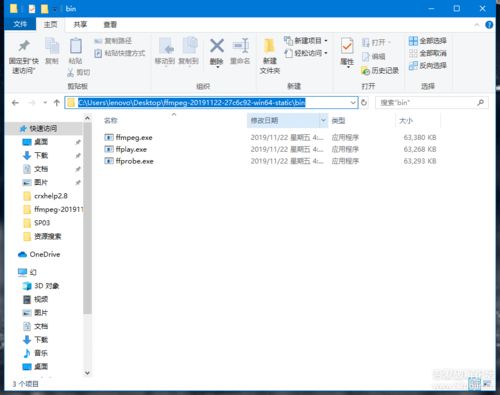The width and height of the screenshot is (500, 395).
Task: Open the Easy access dropdown
Action: point(306,53)
